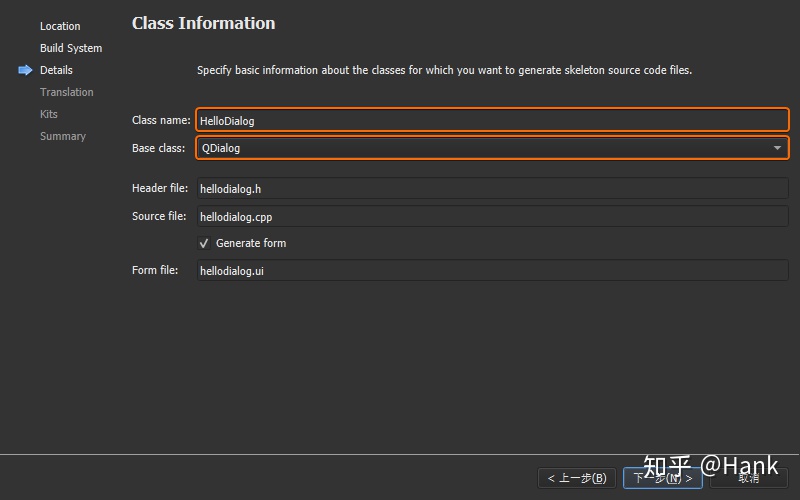Click the Class name label

(161, 120)
